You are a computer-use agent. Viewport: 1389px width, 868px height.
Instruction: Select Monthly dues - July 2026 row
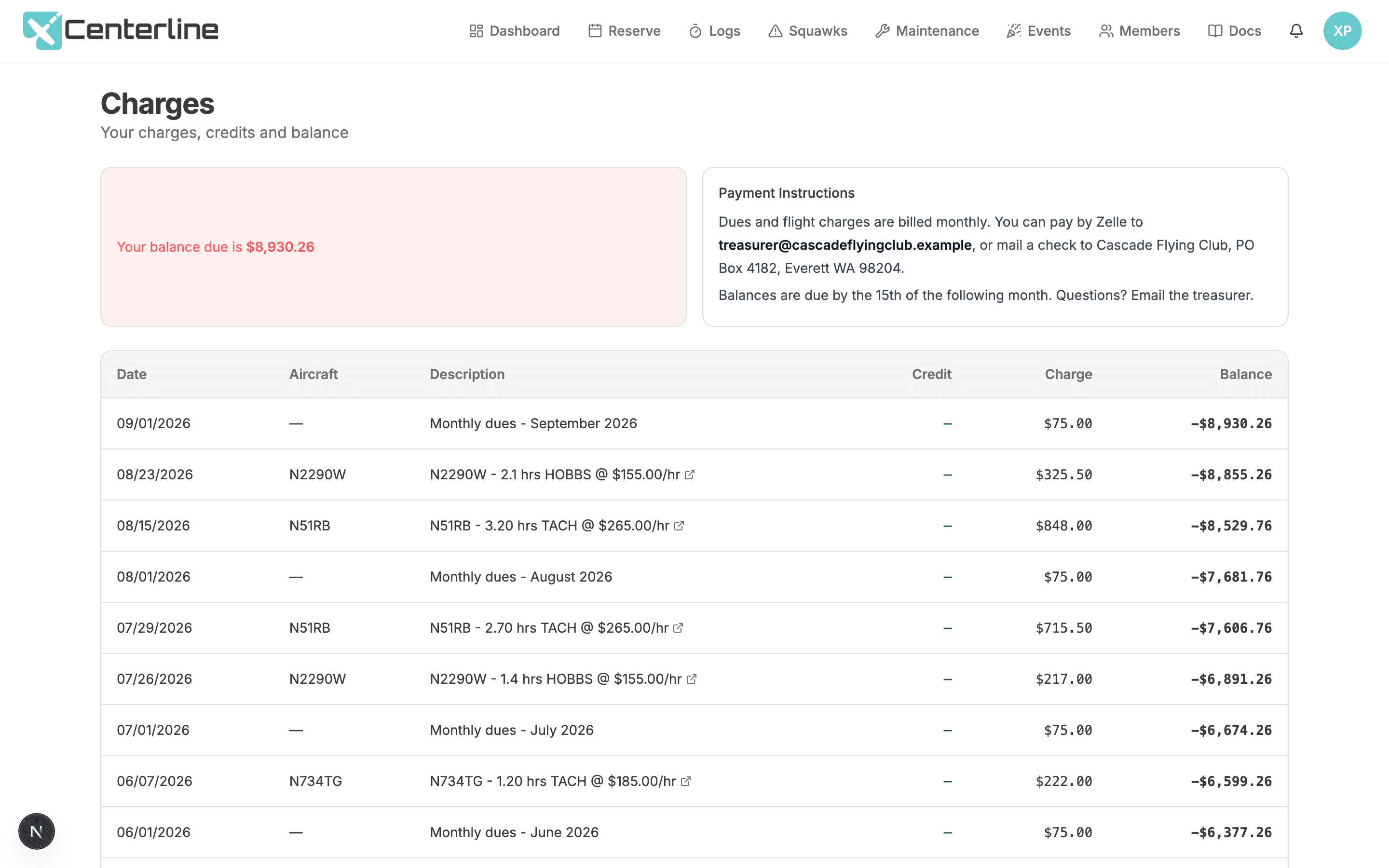[694, 730]
